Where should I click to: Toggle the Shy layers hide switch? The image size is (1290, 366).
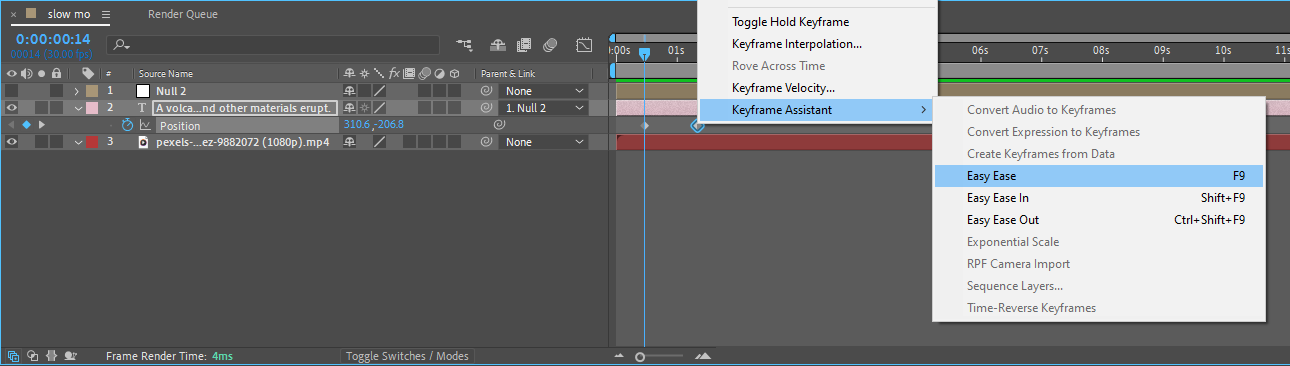pos(497,45)
